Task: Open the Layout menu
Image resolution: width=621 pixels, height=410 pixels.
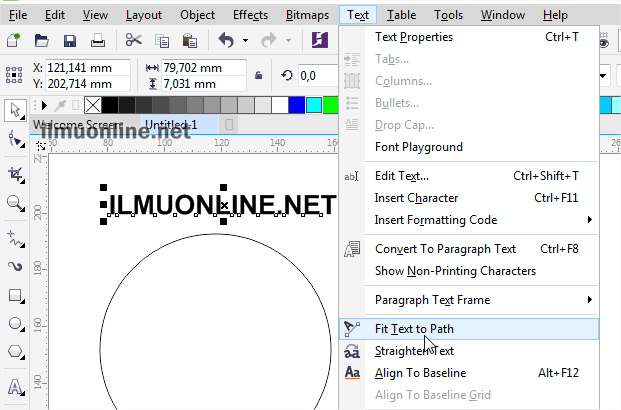Action: [x=144, y=15]
